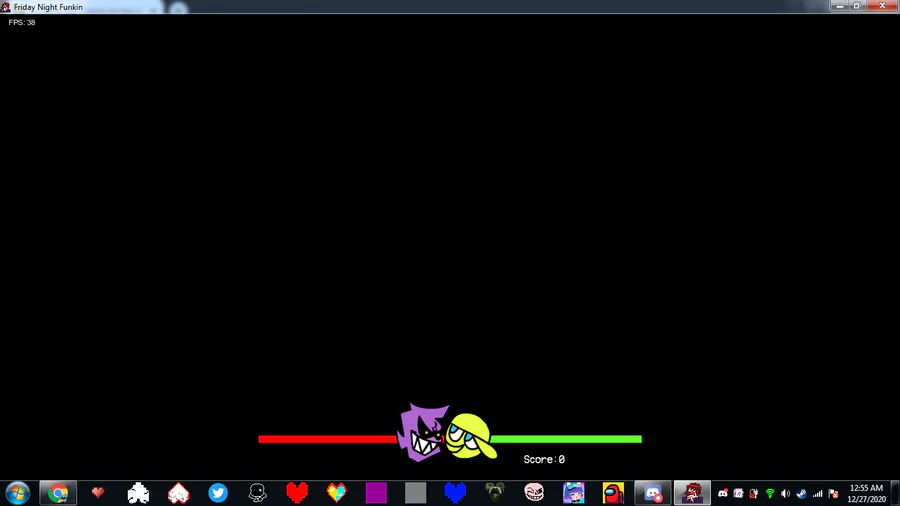
Task: Click the purple square taskbar icon
Action: (x=376, y=493)
